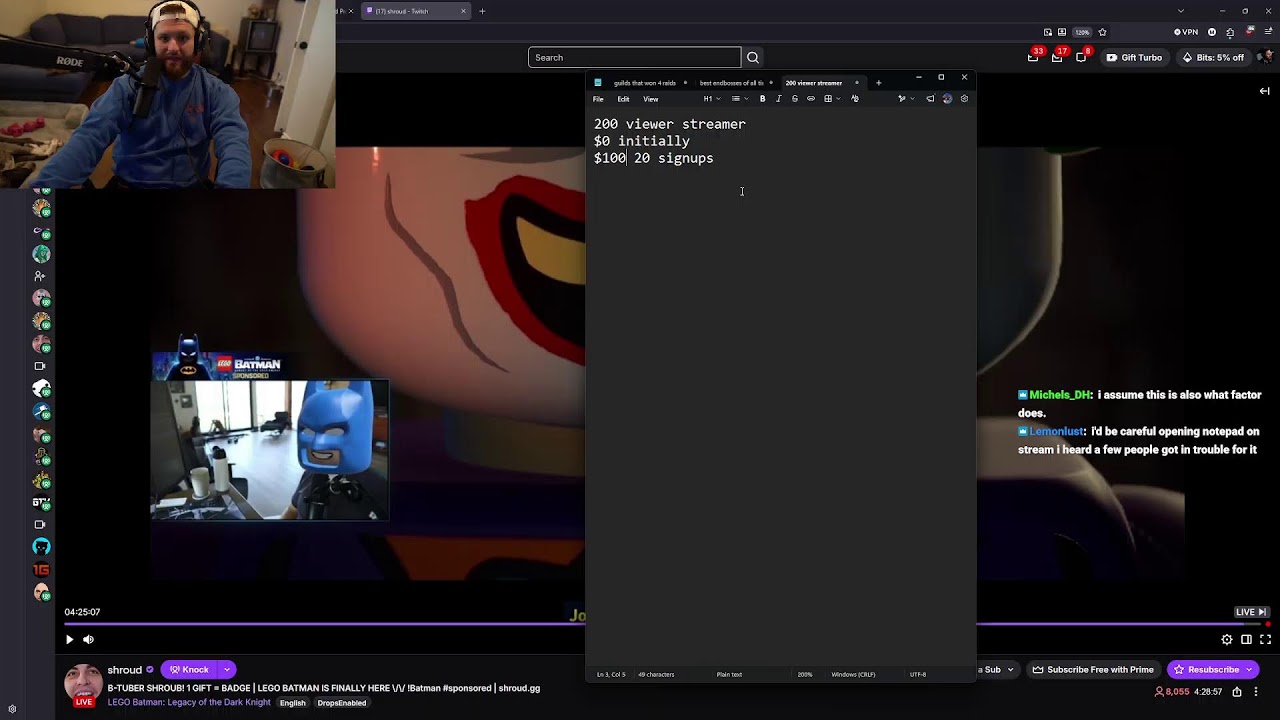Open Twitch Prime loot icon with 33 badge
This screenshot has height=720, width=1280.
1034,57
